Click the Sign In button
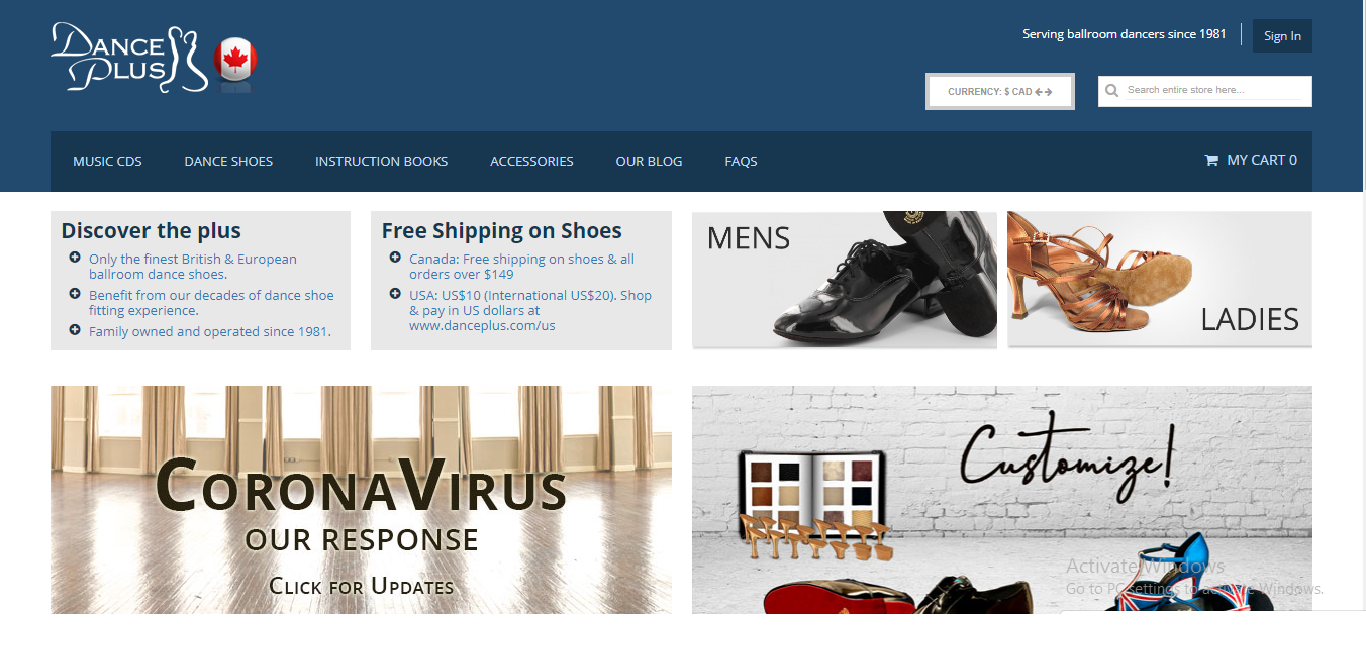The height and width of the screenshot is (660, 1366). (1282, 36)
